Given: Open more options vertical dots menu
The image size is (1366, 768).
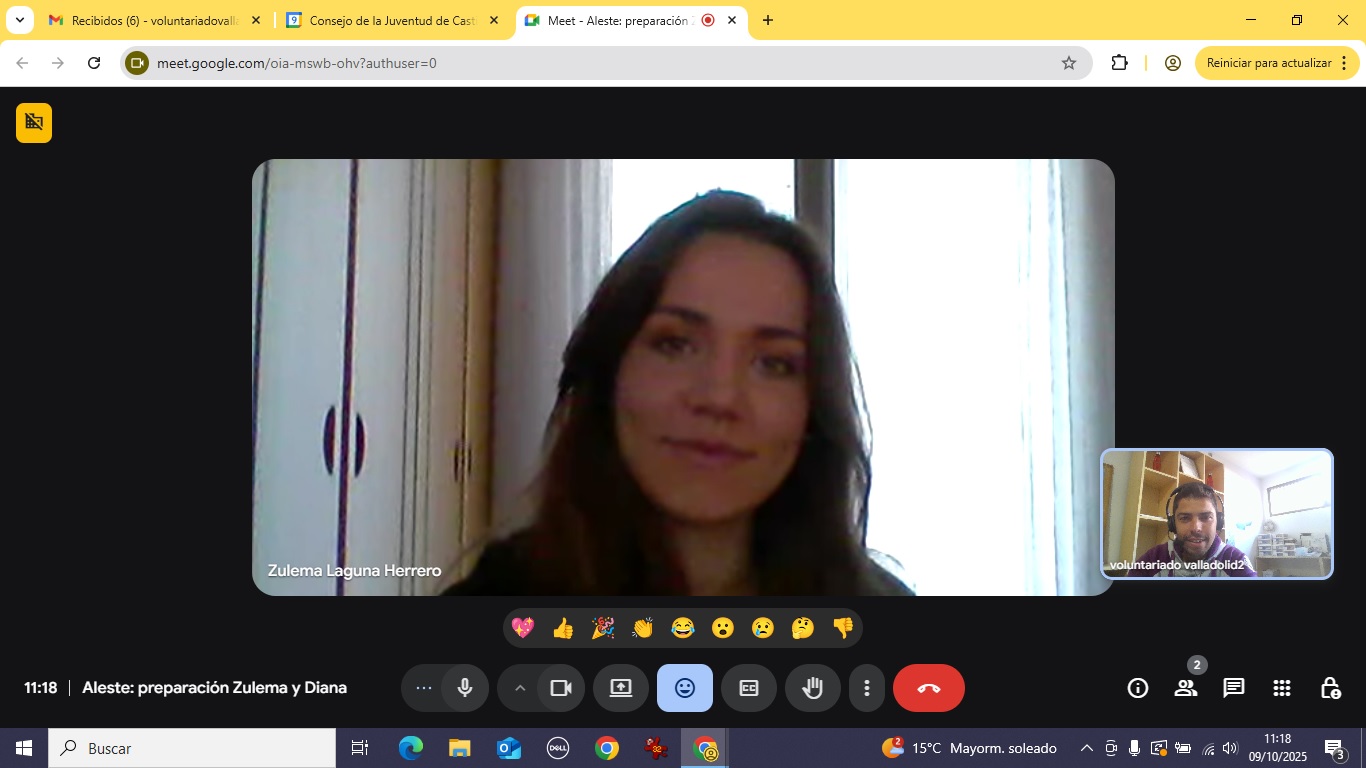Looking at the screenshot, I should click(x=867, y=688).
